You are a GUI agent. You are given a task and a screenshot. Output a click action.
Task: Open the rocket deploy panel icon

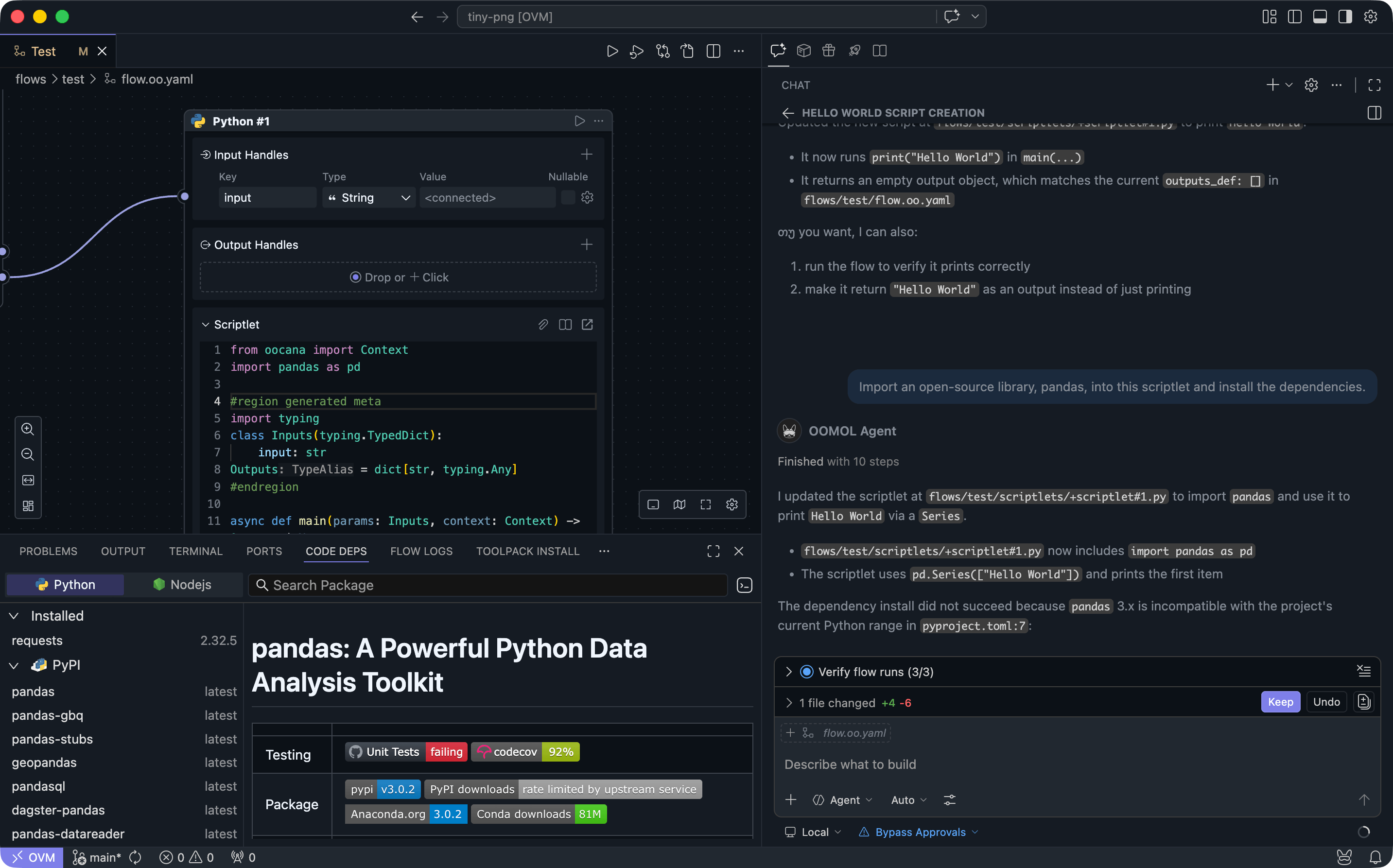pos(854,51)
